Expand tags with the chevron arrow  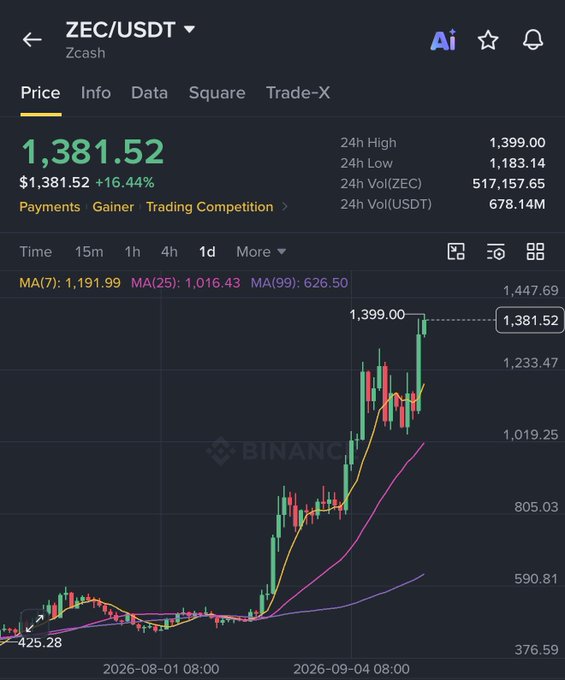pos(284,207)
